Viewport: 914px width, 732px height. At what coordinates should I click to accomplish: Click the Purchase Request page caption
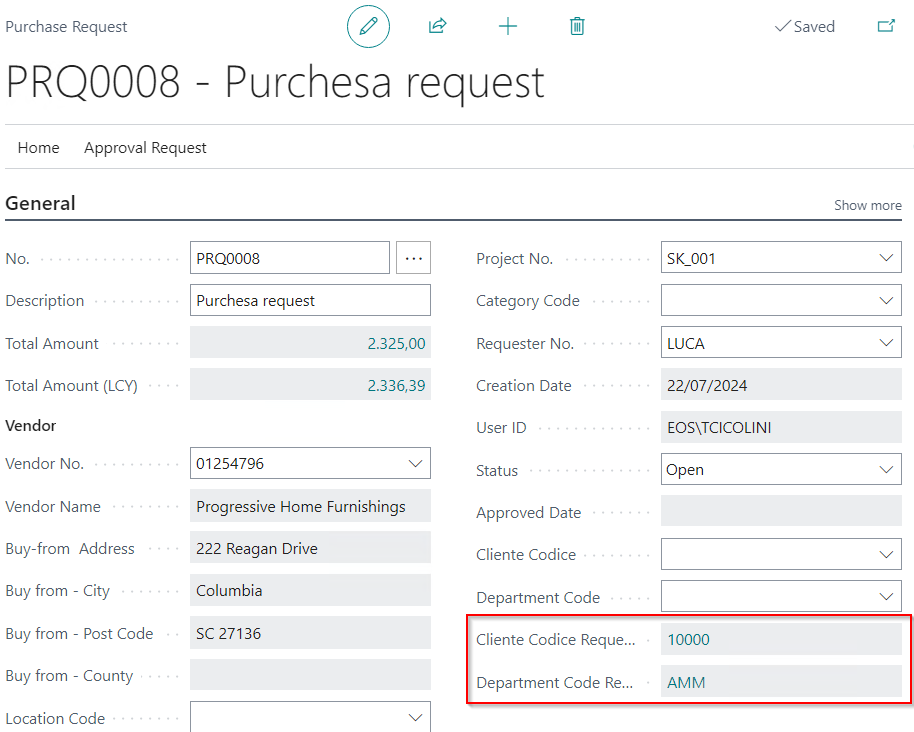[66, 27]
